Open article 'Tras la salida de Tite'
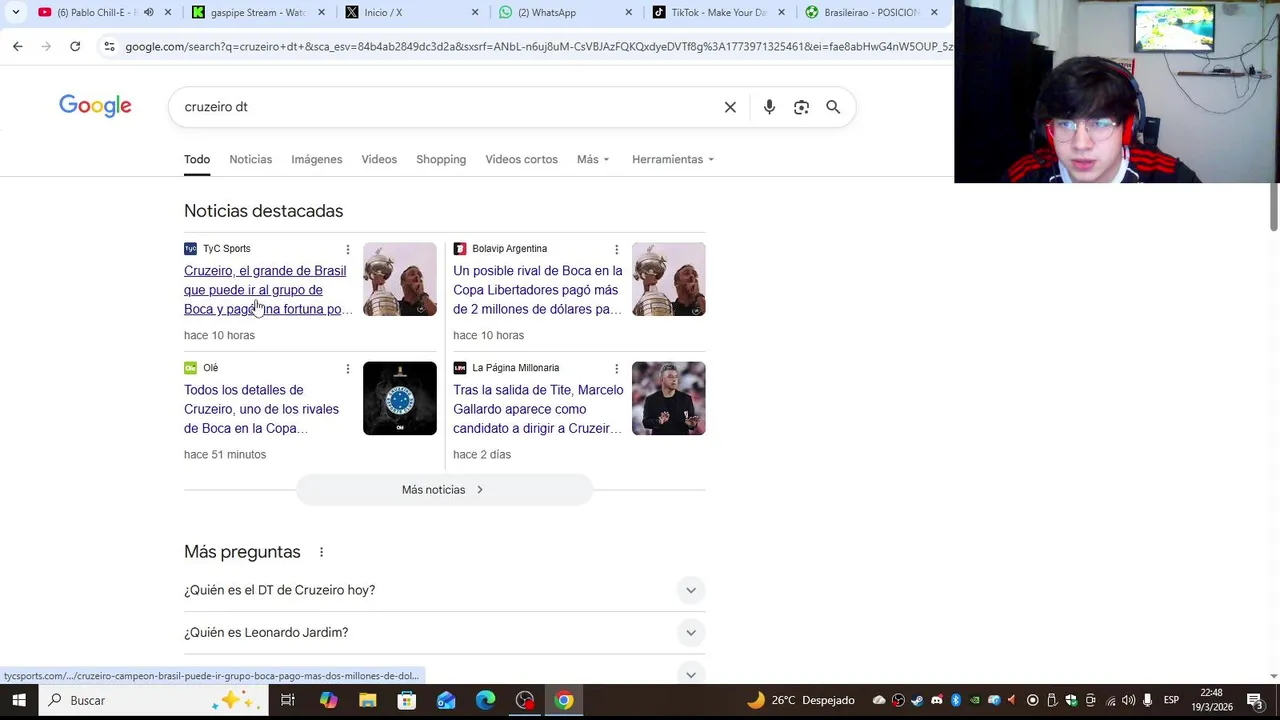The height and width of the screenshot is (720, 1280). 538,409
